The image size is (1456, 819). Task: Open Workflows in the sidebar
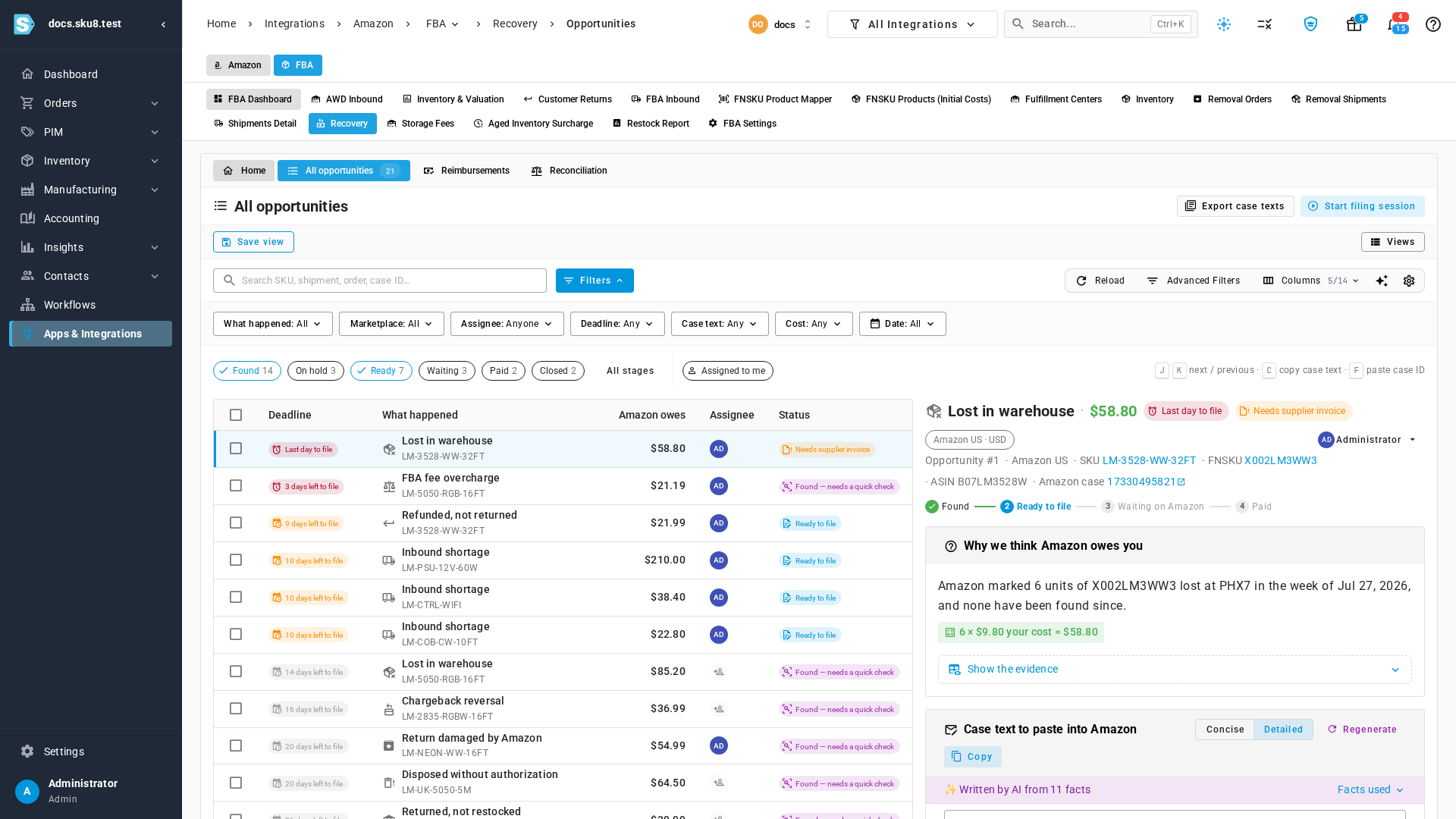click(91, 305)
